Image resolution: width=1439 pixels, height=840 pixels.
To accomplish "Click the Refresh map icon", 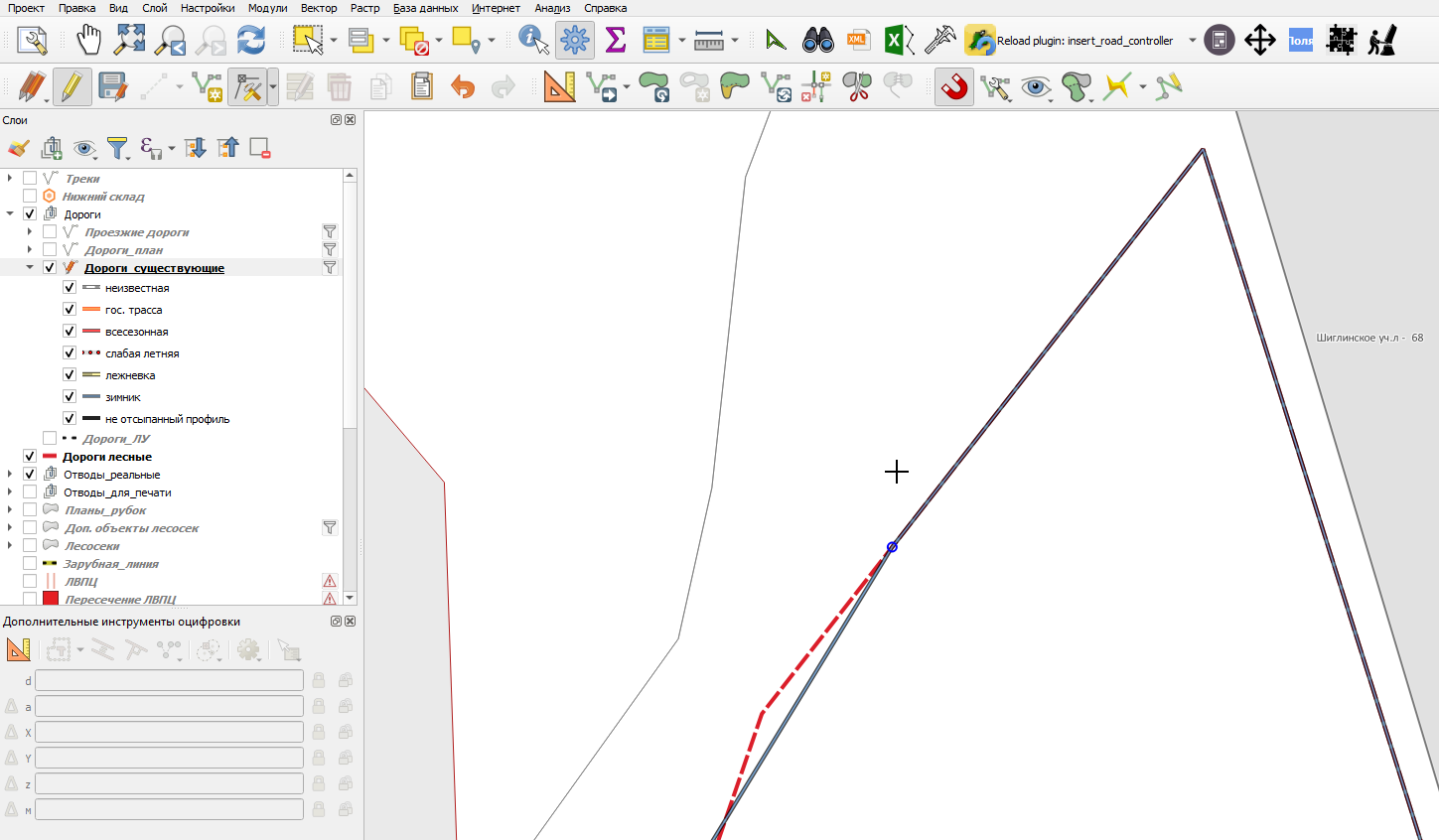I will [x=251, y=41].
